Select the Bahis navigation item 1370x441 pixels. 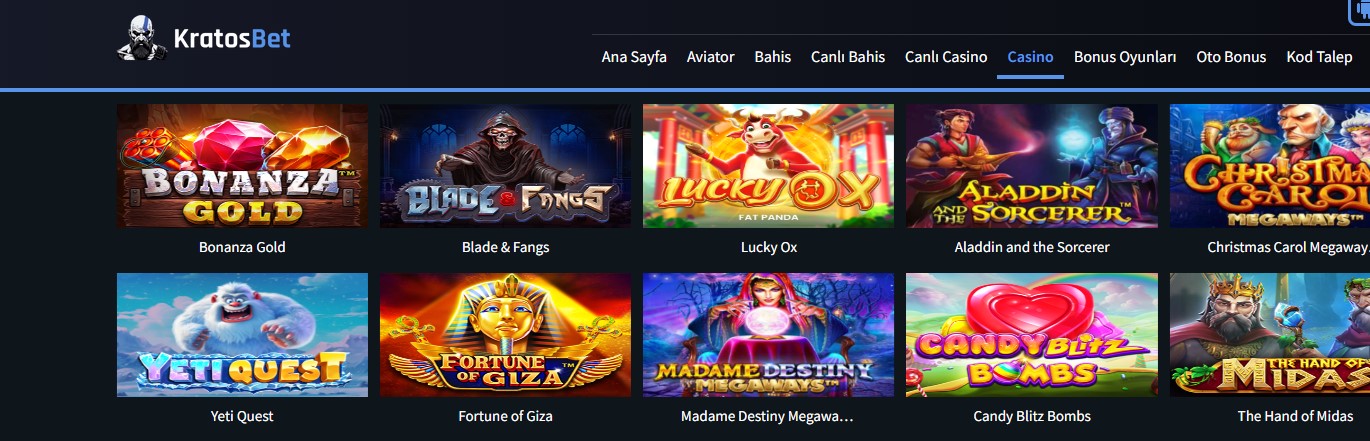click(772, 57)
